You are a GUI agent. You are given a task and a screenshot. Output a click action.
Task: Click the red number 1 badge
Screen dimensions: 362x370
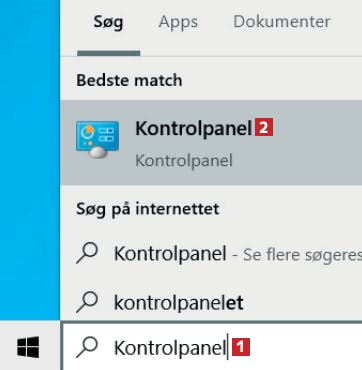coord(241,347)
